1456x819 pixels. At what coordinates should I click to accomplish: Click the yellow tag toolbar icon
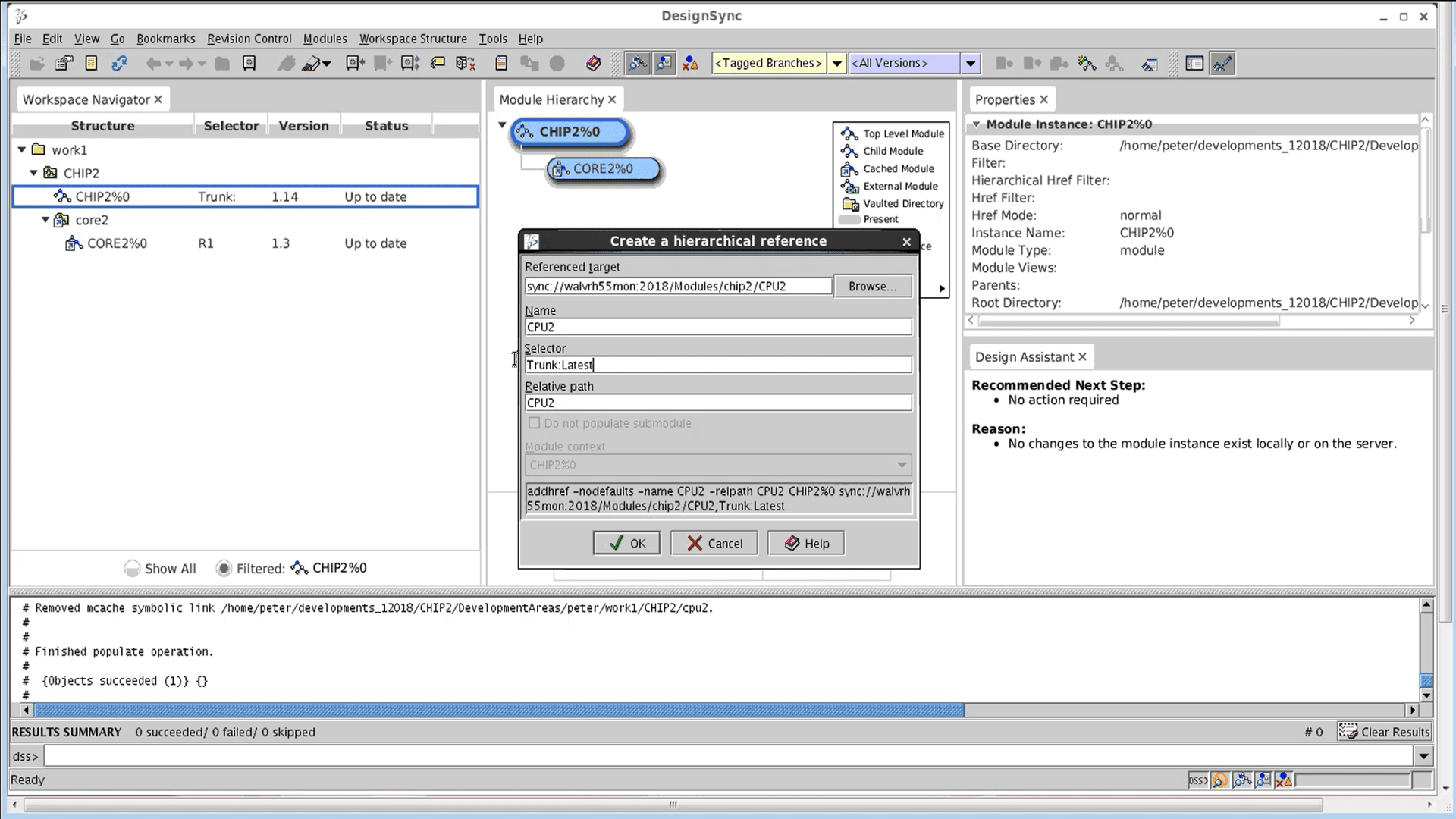438,64
